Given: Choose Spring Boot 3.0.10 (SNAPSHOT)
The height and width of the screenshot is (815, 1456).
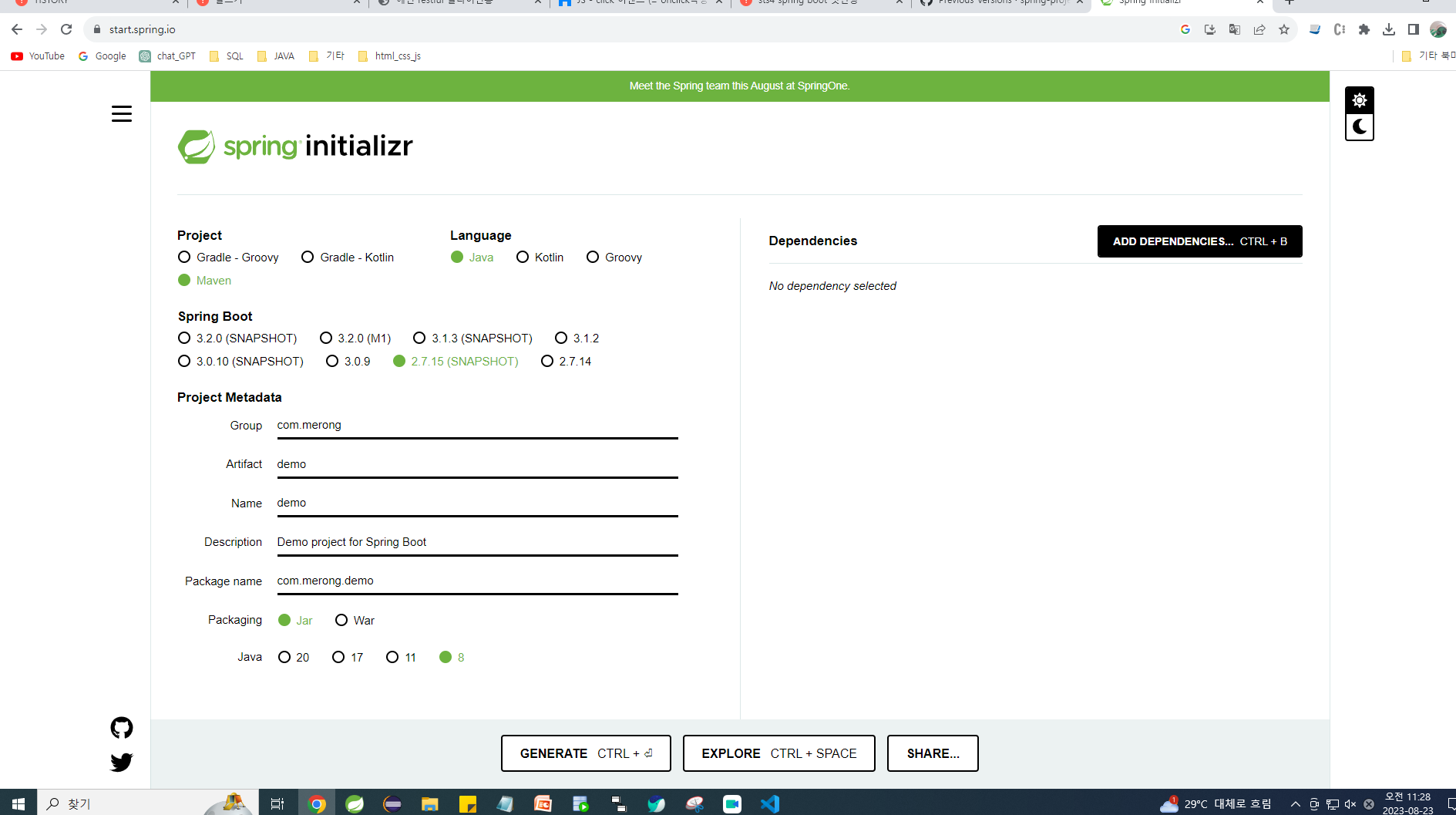Looking at the screenshot, I should 240,361.
